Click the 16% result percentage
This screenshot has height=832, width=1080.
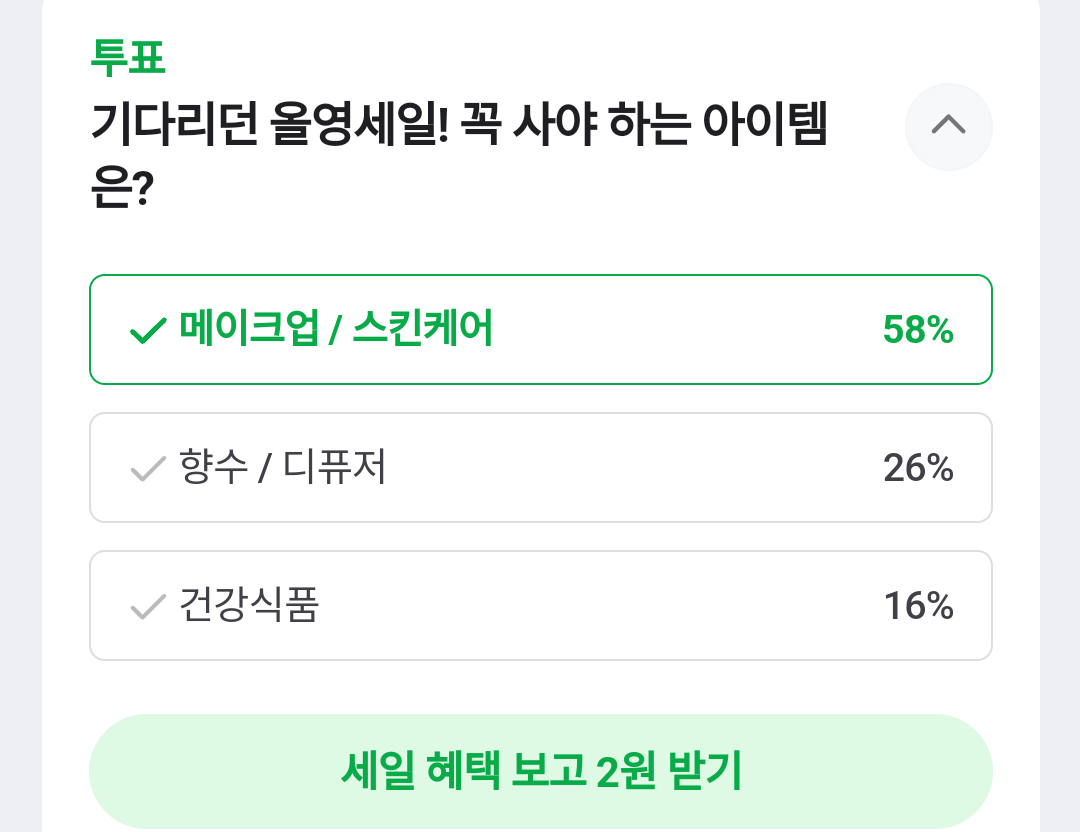tap(918, 606)
